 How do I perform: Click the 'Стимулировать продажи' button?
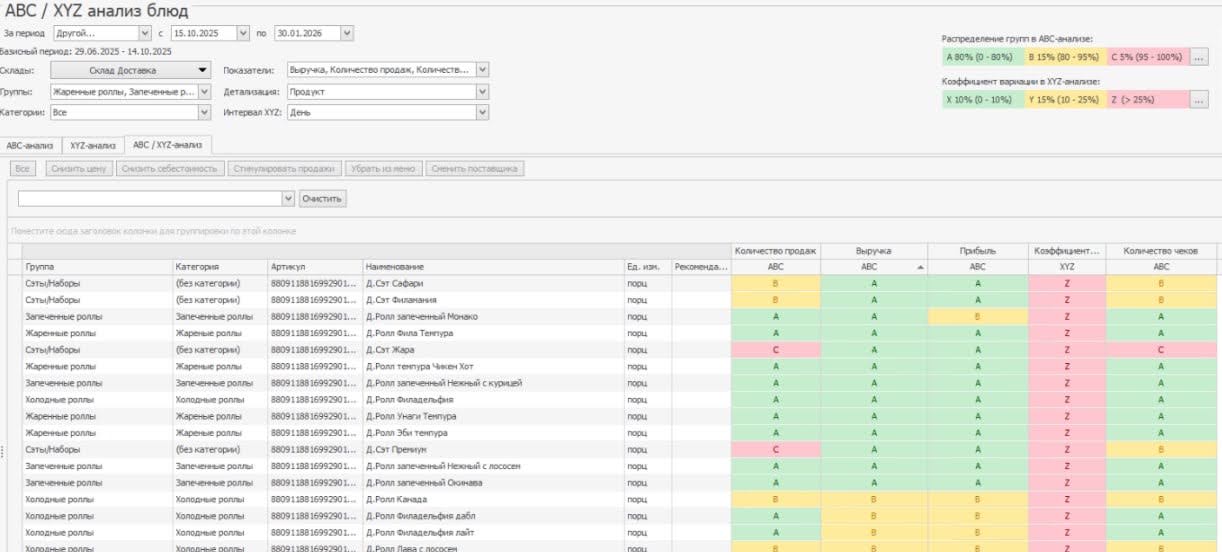284,169
